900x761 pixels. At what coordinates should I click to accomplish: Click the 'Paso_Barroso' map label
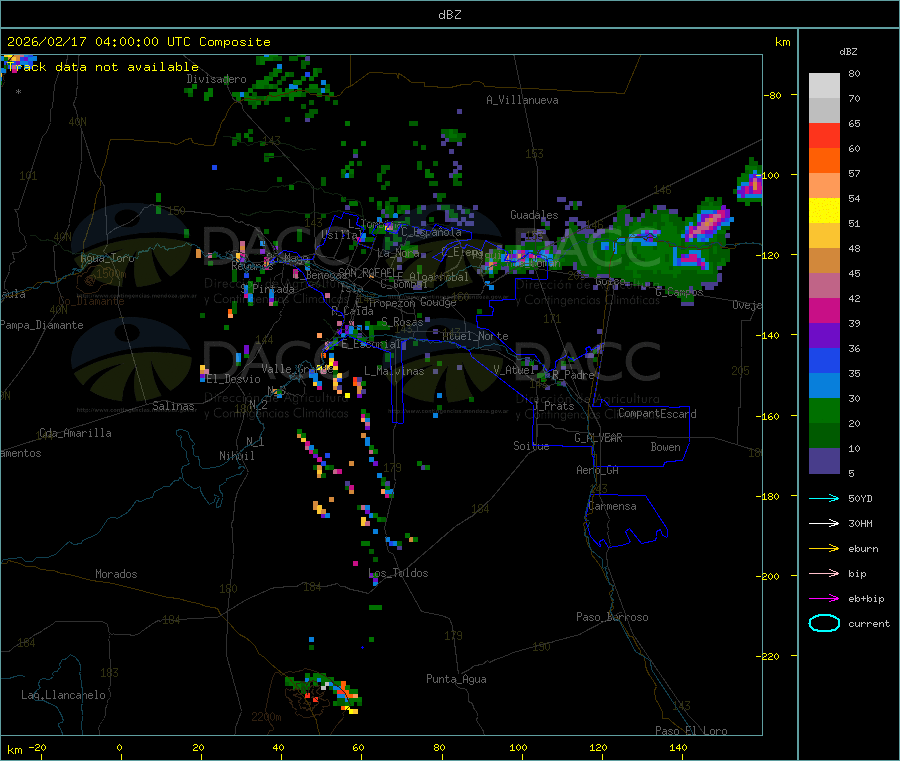(612, 617)
